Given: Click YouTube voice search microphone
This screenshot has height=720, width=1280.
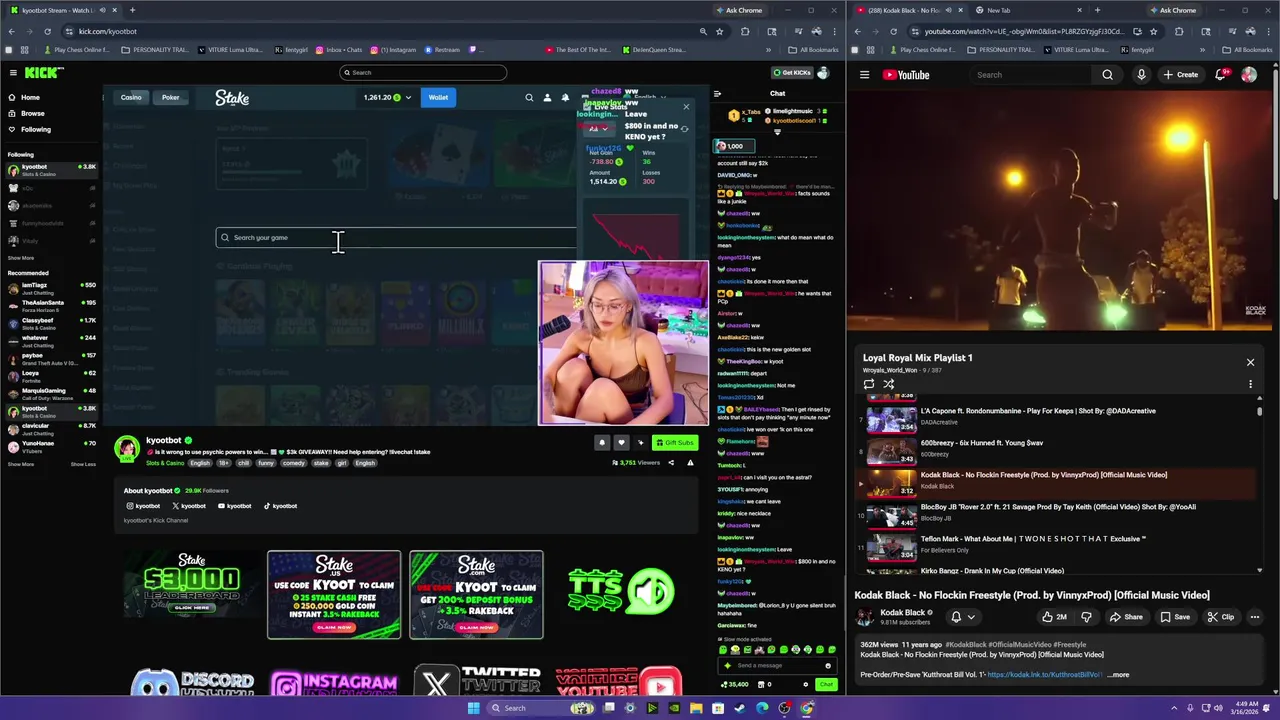Looking at the screenshot, I should [1141, 75].
